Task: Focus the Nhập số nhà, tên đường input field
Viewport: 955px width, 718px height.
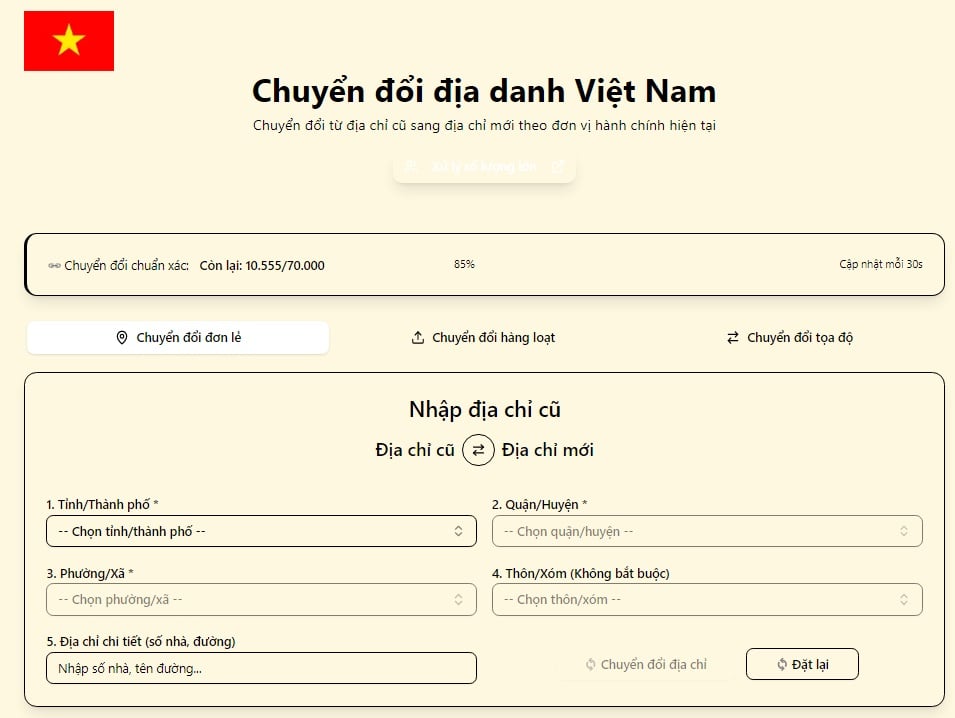Action: coord(261,668)
